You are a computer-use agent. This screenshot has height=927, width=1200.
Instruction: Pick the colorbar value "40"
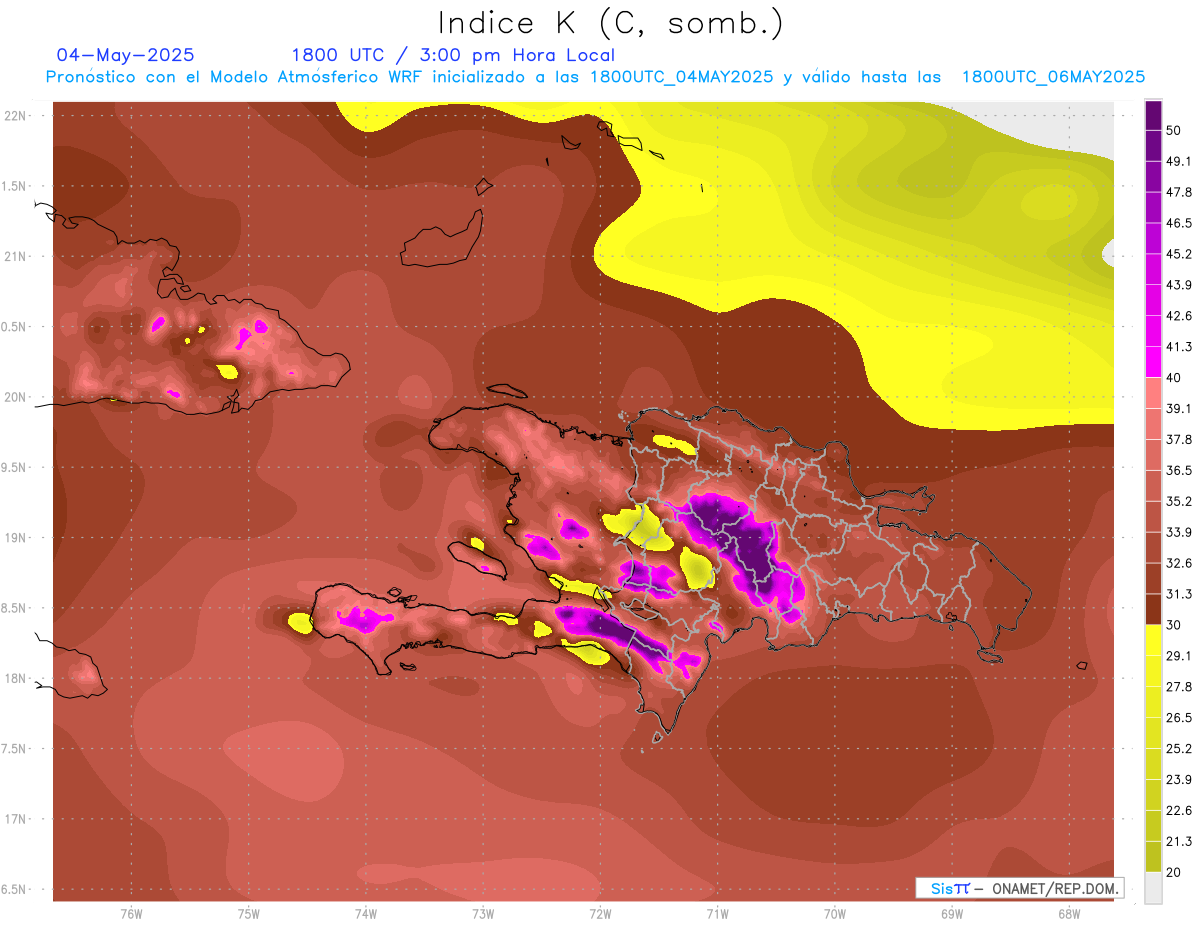coord(1176,377)
